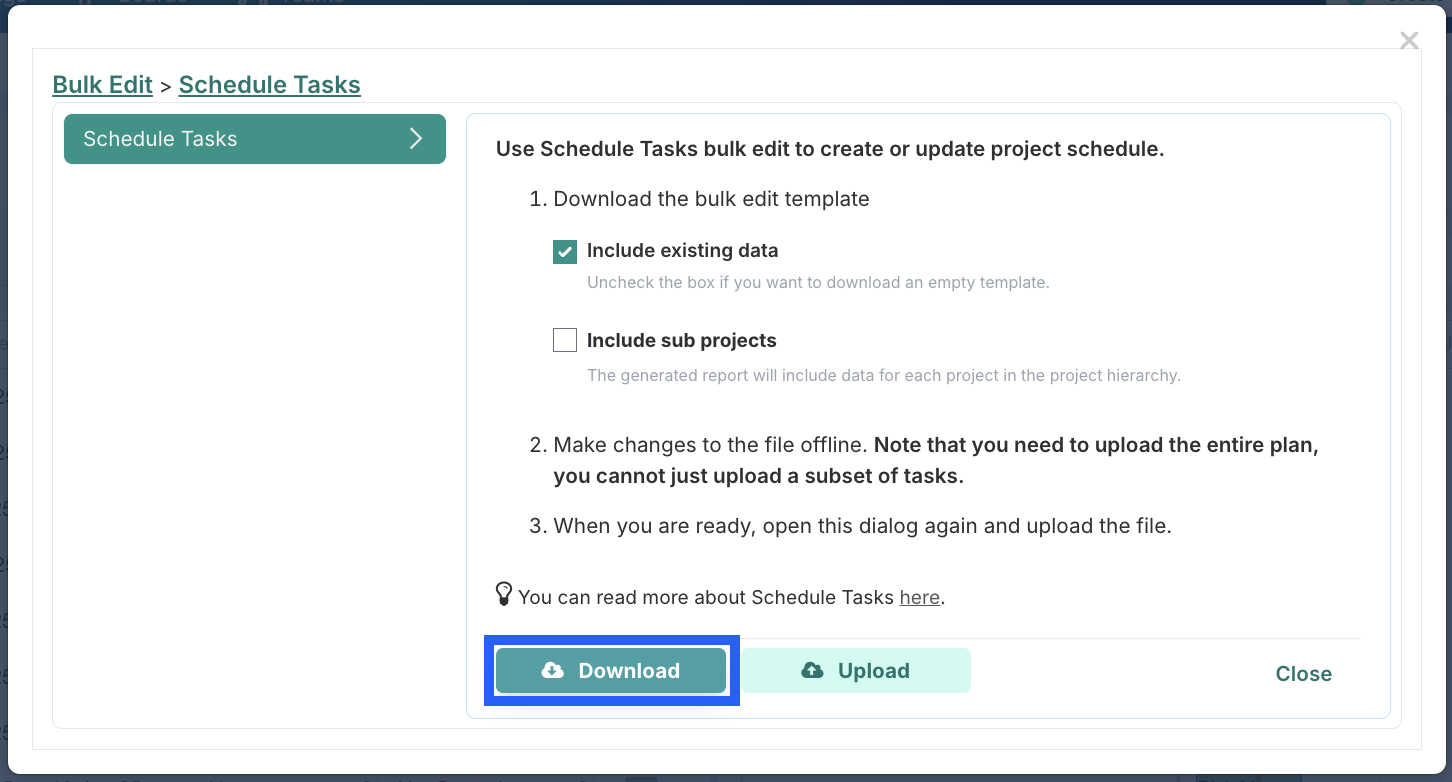Enable the Include sub projects checkbox
This screenshot has height=782, width=1452.
pyautogui.click(x=565, y=341)
